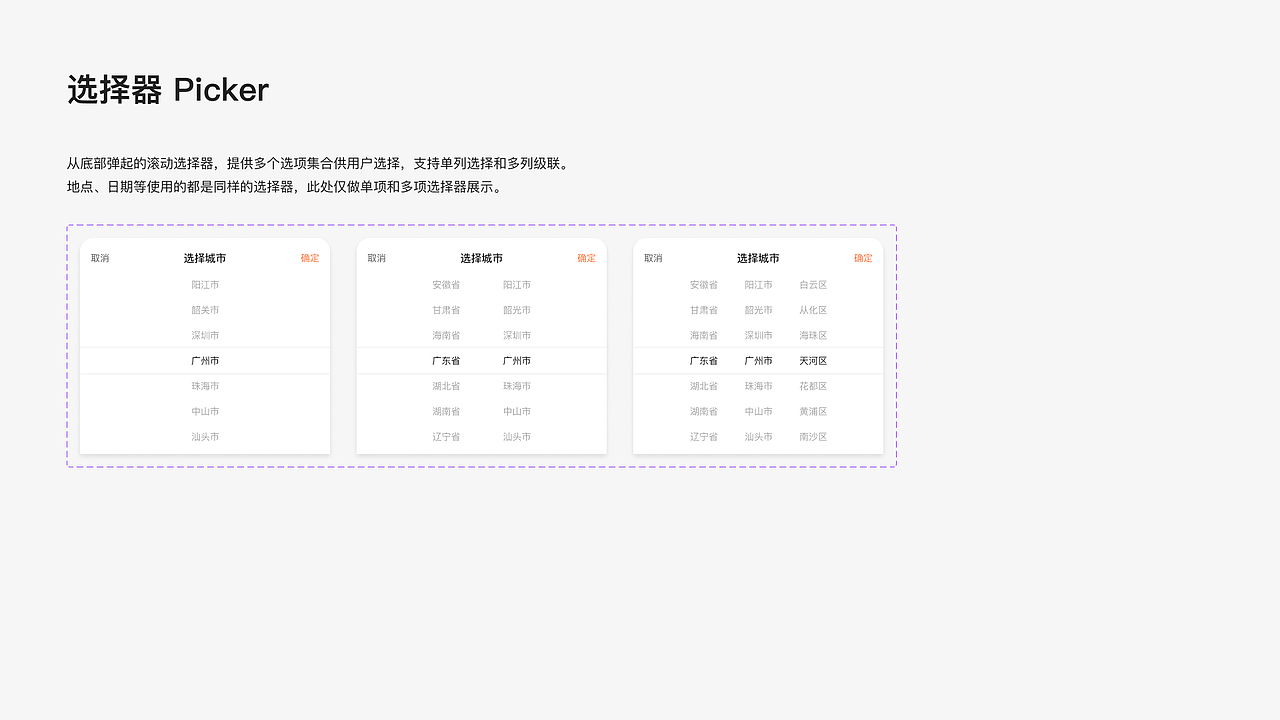Screen dimensions: 1280x720
Task: Select 安徽省 in the two-column picker
Action: point(446,284)
